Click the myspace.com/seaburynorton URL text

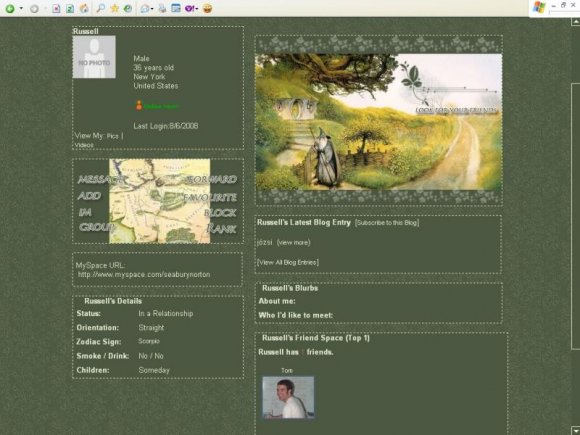(144, 274)
